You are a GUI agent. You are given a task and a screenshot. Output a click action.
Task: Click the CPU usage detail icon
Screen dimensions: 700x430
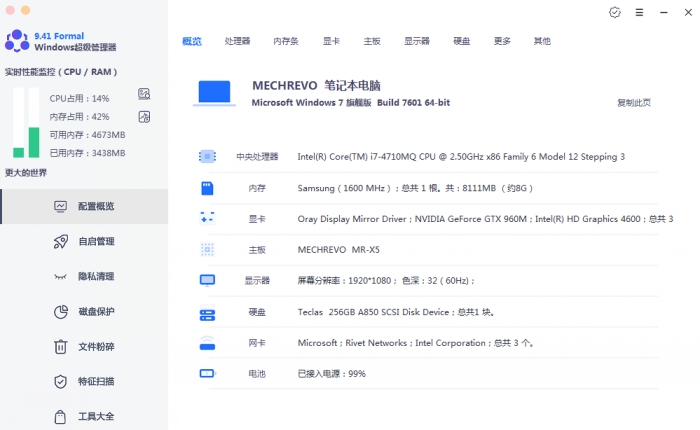click(144, 95)
